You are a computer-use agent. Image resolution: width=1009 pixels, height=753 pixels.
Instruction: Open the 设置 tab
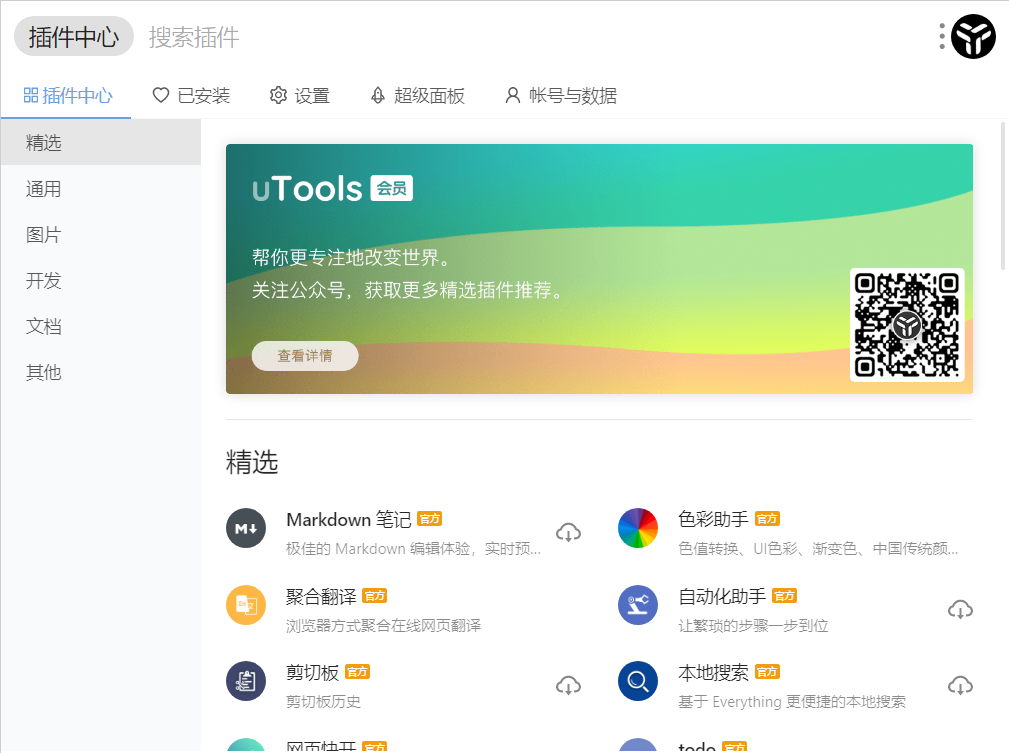tap(299, 95)
